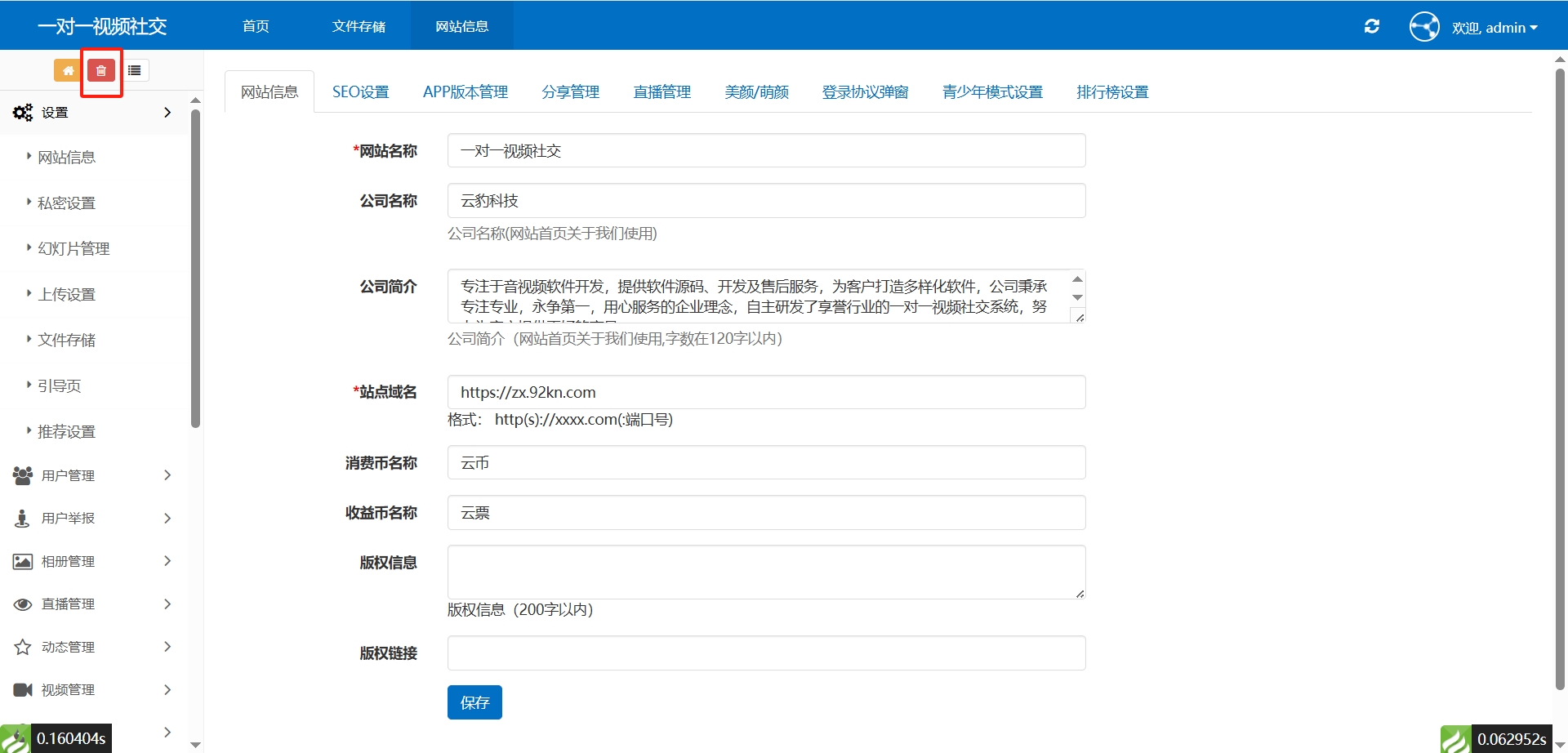Click the admin avatar icon
The height and width of the screenshot is (753, 1568).
point(1424,26)
